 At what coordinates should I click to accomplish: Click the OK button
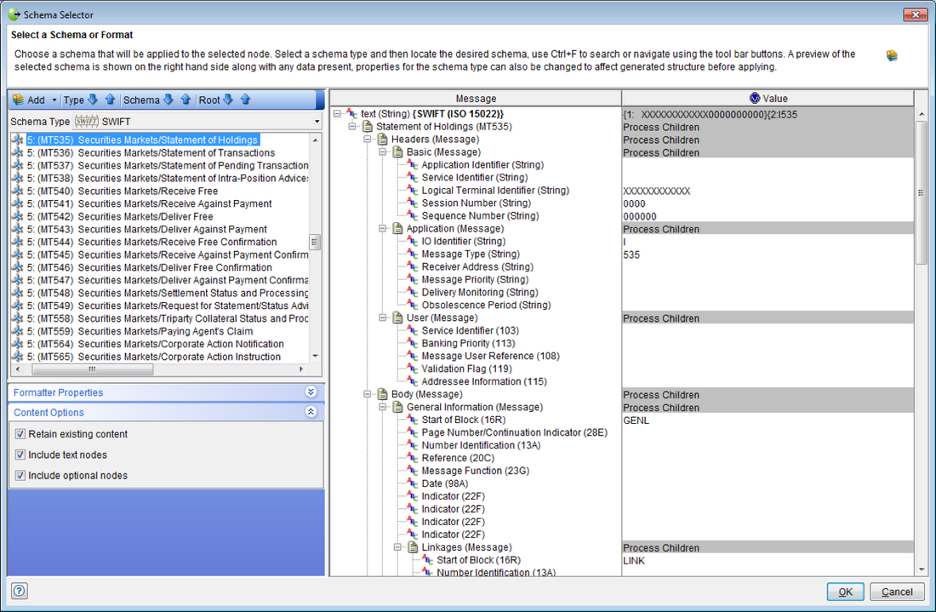tap(845, 592)
